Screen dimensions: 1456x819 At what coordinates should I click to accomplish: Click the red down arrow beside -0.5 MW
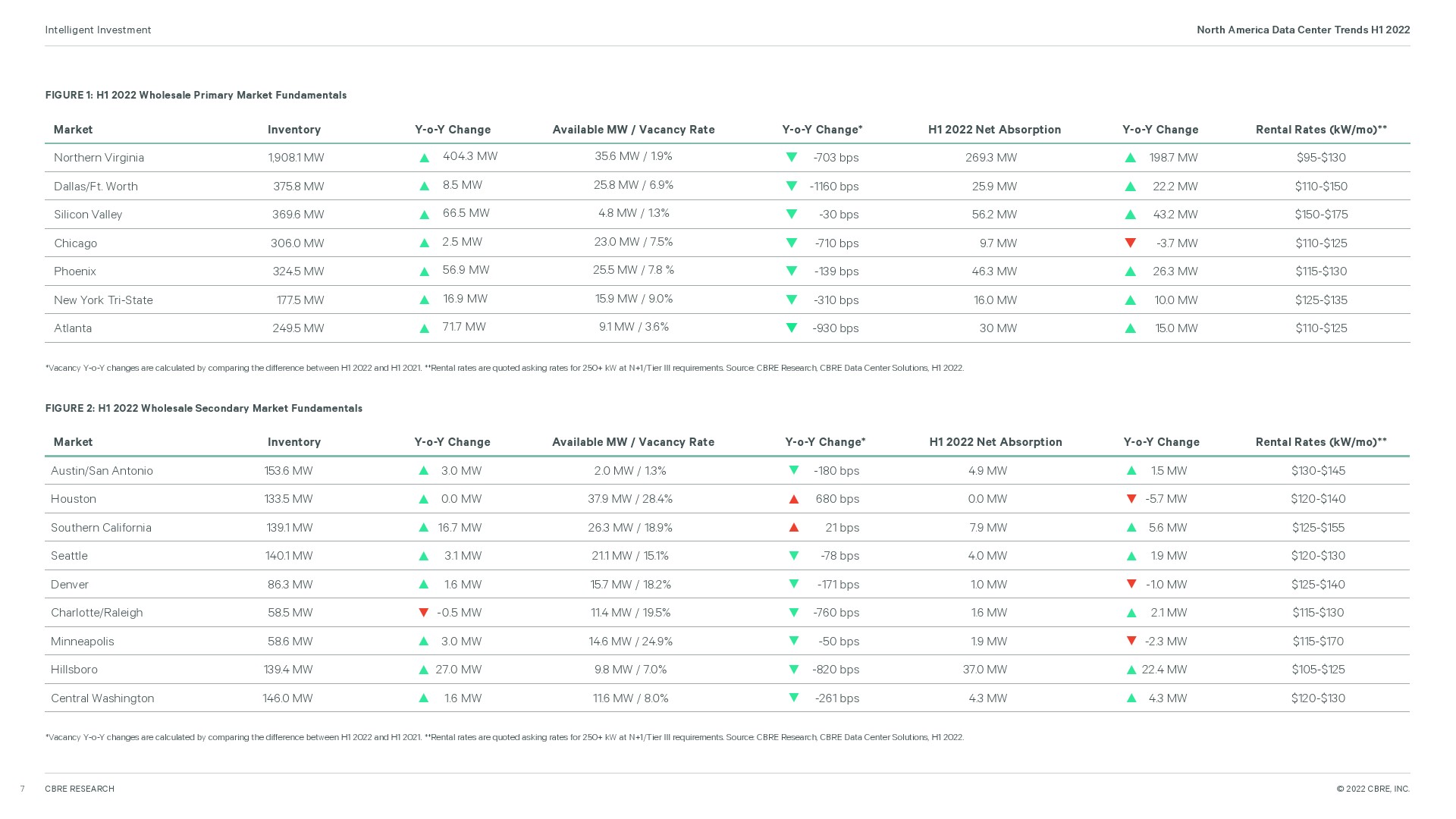coord(424,613)
